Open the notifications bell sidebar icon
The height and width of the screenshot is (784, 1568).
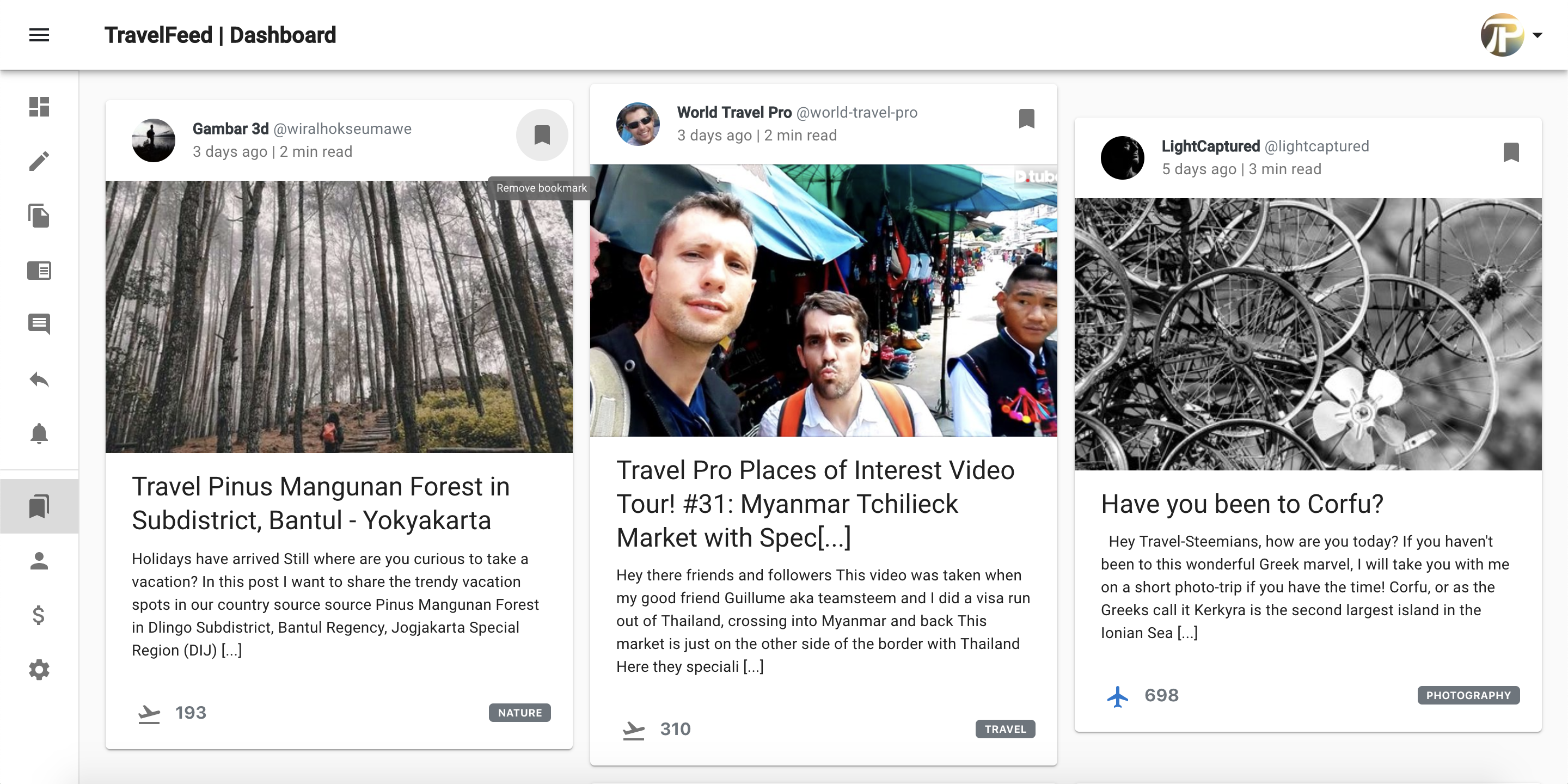39,433
